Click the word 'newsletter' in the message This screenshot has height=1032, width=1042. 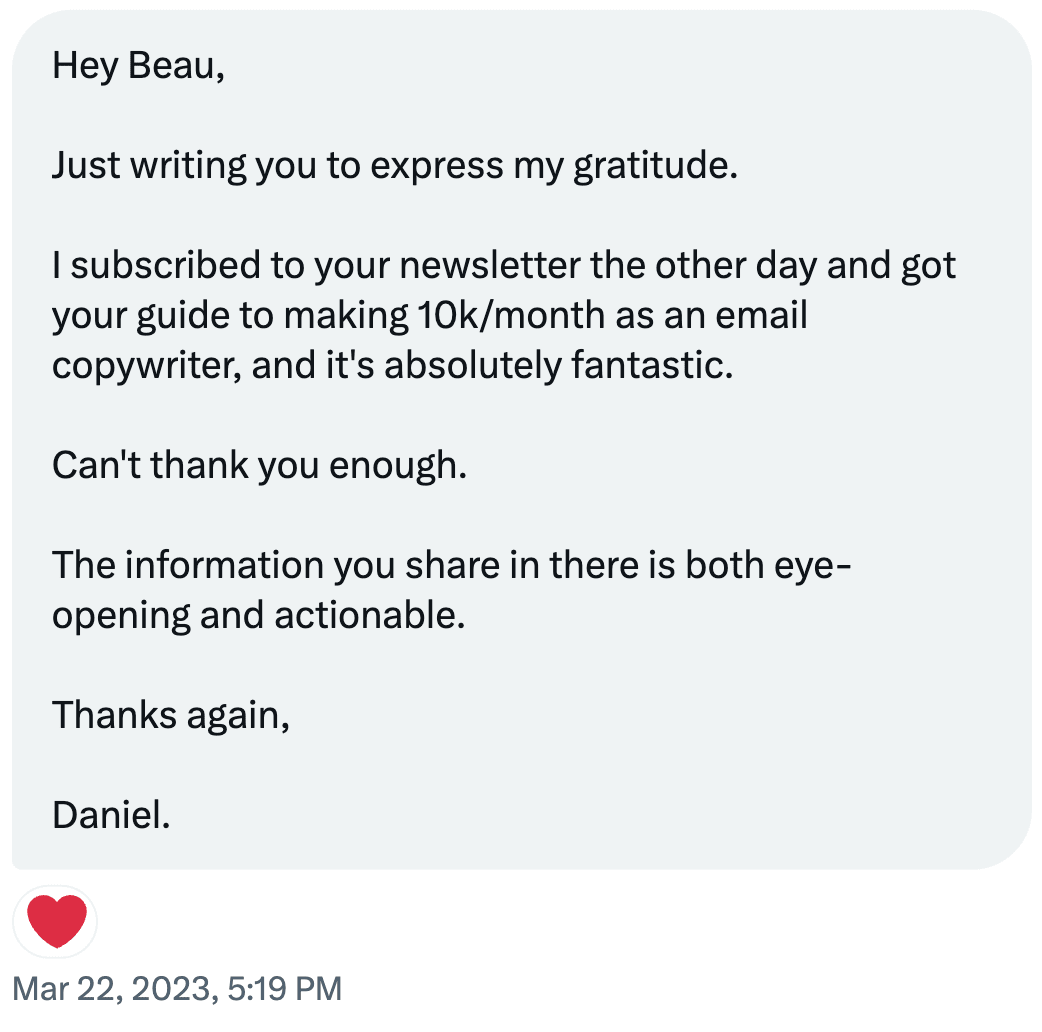tap(490, 265)
